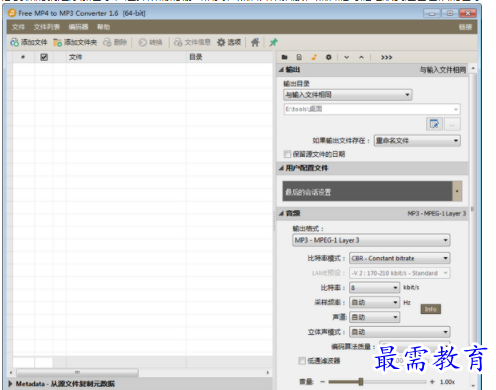Collapse the Output (输出) section
The height and width of the screenshot is (390, 496).
click(281, 70)
